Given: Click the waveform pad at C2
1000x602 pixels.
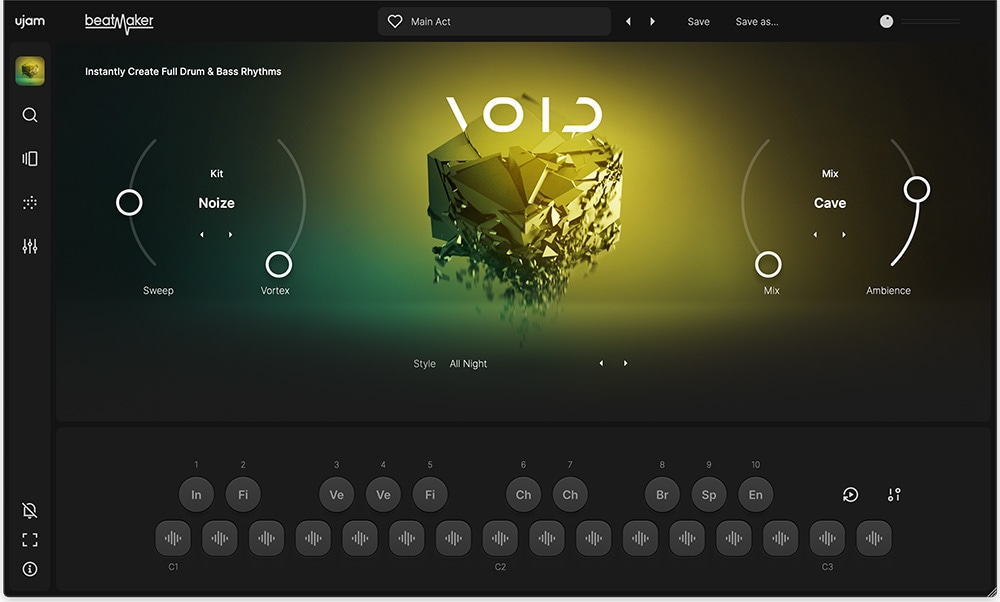Looking at the screenshot, I should click(500, 538).
